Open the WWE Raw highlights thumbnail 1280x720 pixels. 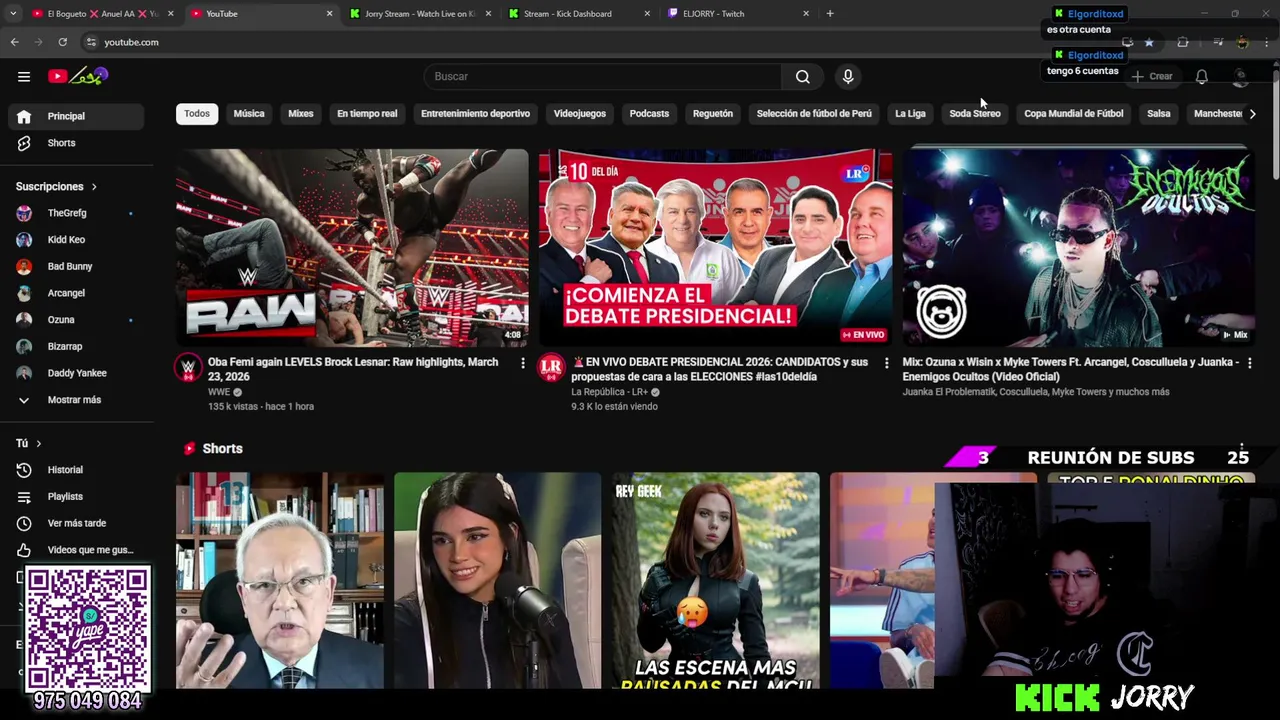(x=352, y=248)
